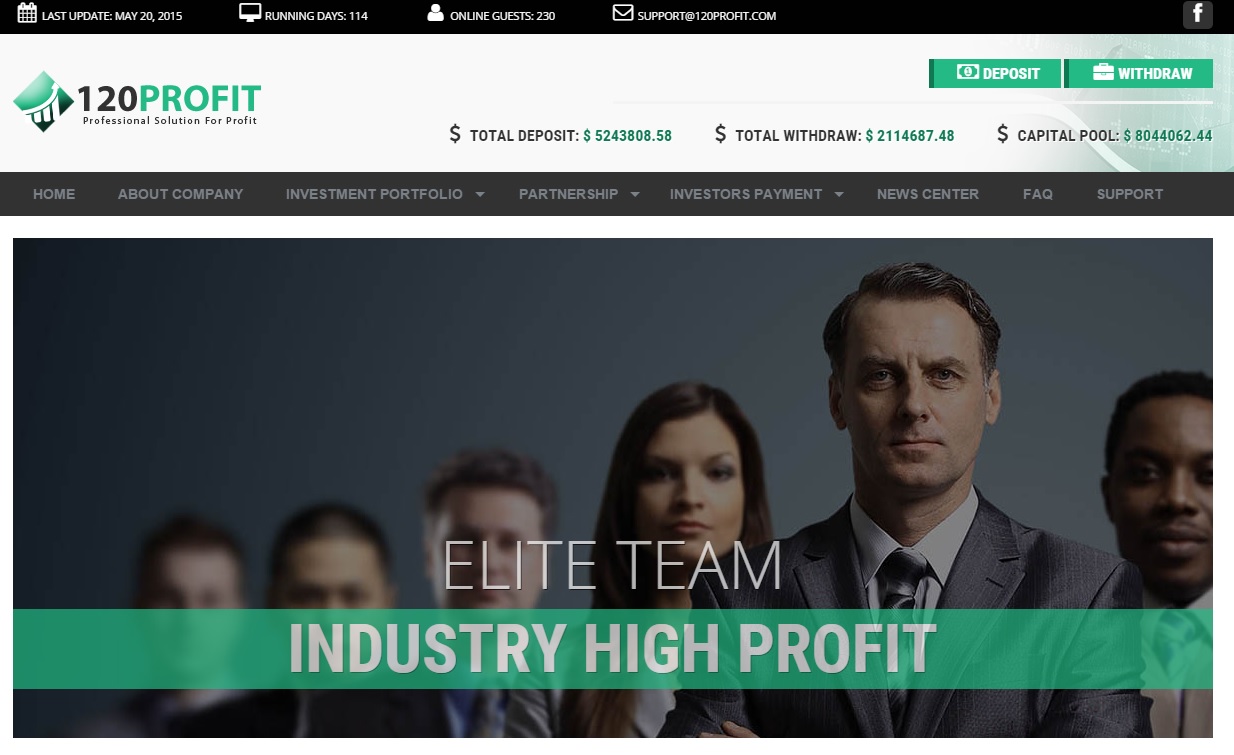Viewport: 1234px width, 755px height.
Task: Expand the Investment Portfolio dropdown arrow
Action: 480,195
